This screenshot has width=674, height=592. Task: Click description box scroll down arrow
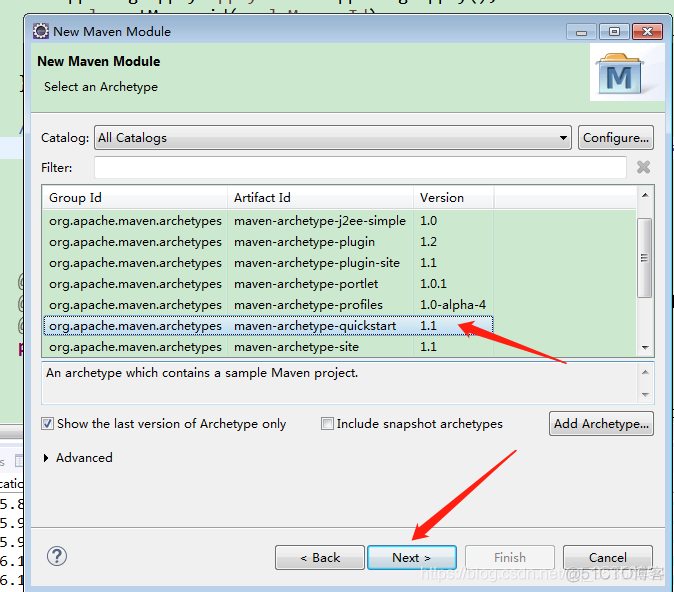(x=645, y=394)
